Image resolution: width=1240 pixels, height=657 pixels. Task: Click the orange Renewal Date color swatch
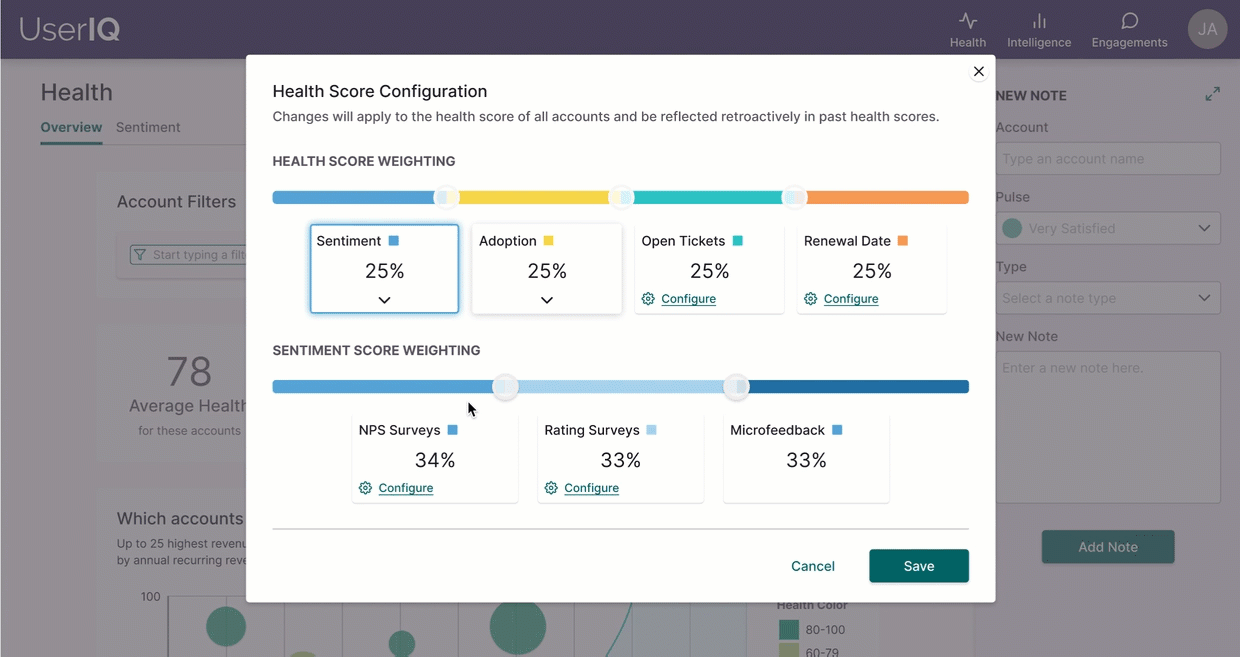pyautogui.click(x=903, y=241)
